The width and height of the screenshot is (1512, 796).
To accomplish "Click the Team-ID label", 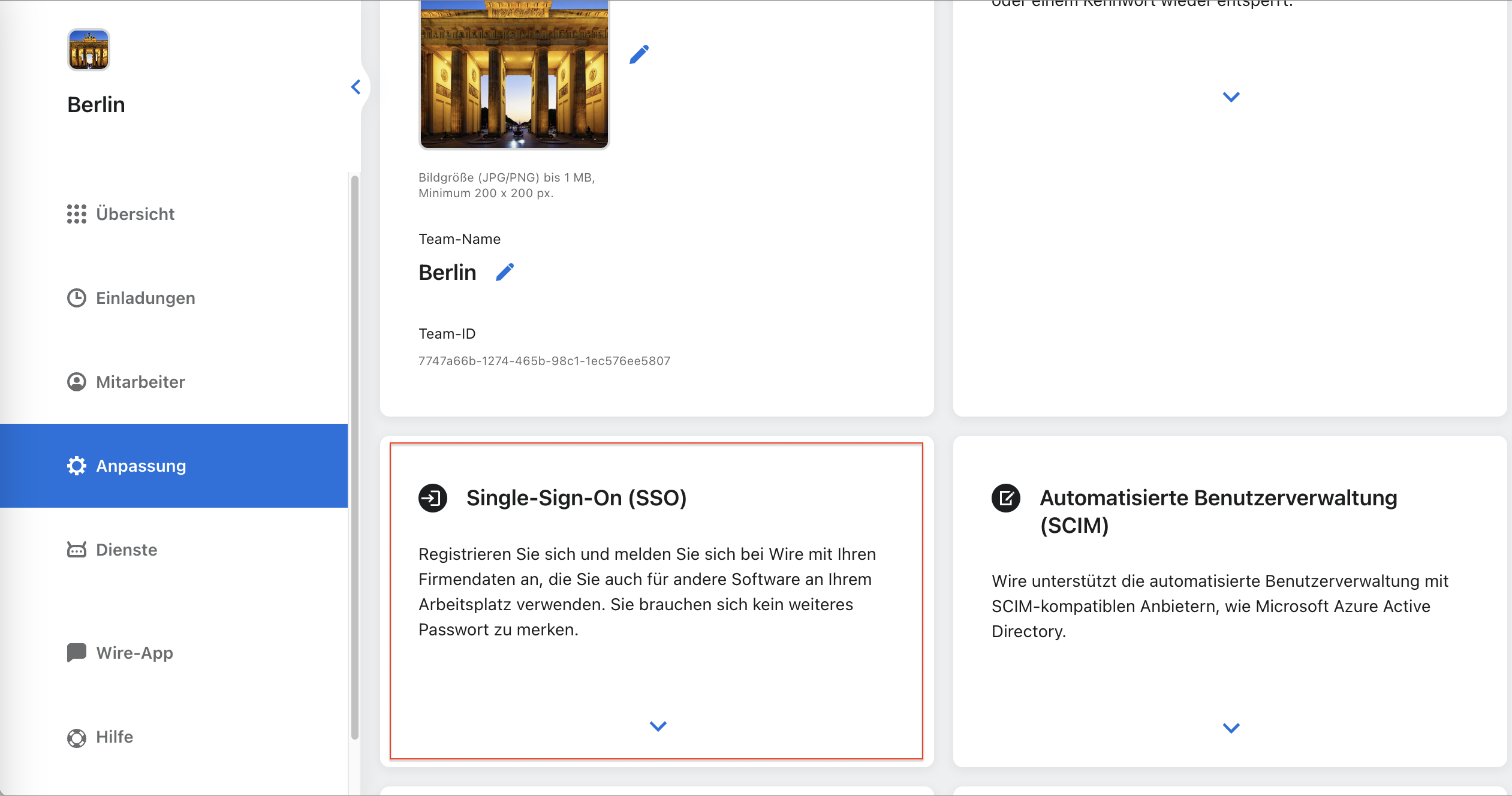I will [447, 334].
